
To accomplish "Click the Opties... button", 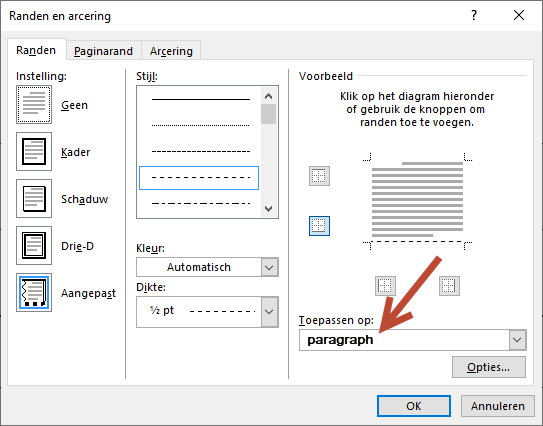I will tap(489, 367).
